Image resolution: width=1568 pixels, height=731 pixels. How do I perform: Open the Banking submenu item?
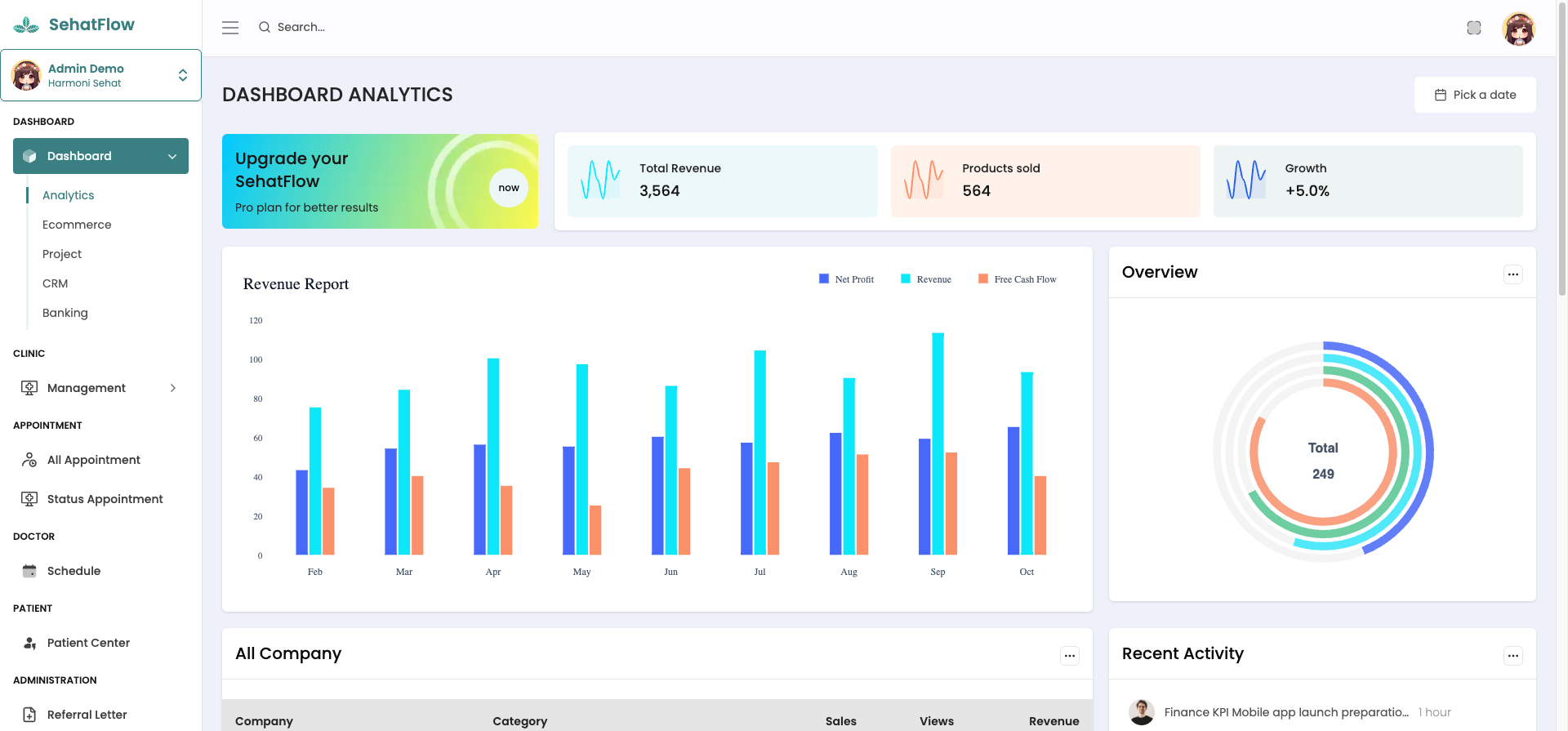click(65, 313)
